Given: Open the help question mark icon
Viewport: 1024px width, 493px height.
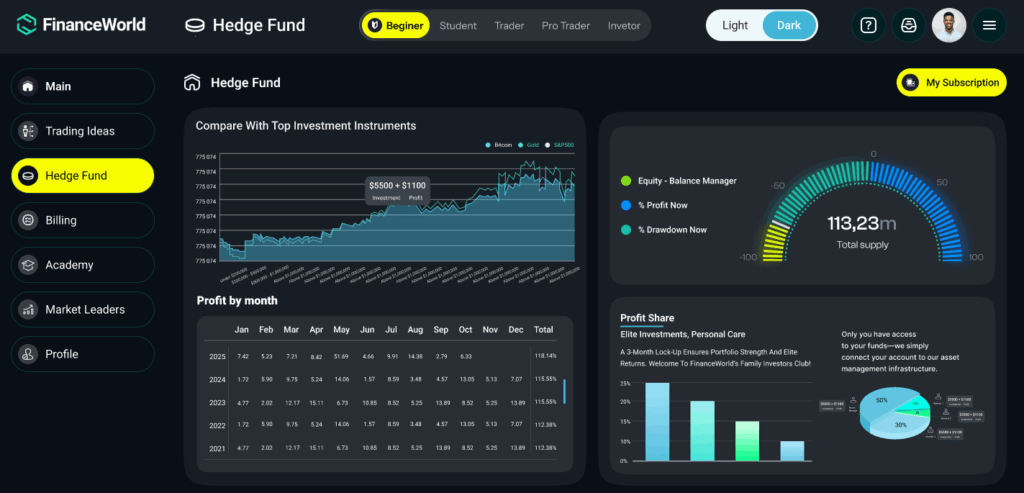Looking at the screenshot, I should click(x=868, y=26).
